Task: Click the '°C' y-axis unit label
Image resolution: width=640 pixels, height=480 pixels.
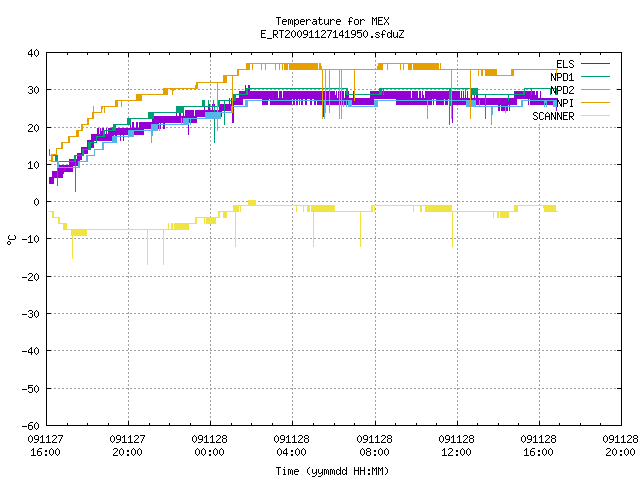Action: tap(11, 240)
